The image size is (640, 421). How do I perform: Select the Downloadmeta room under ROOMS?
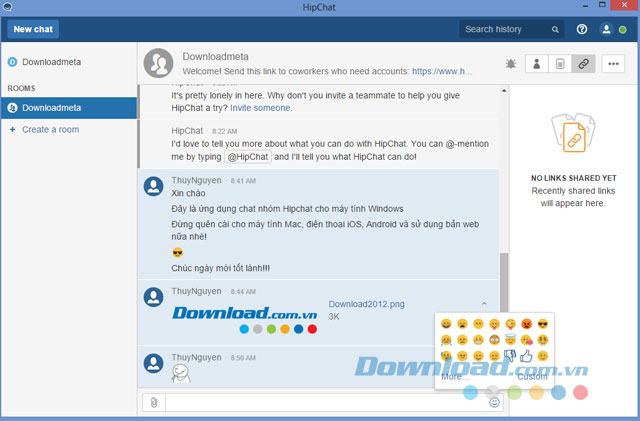point(69,108)
